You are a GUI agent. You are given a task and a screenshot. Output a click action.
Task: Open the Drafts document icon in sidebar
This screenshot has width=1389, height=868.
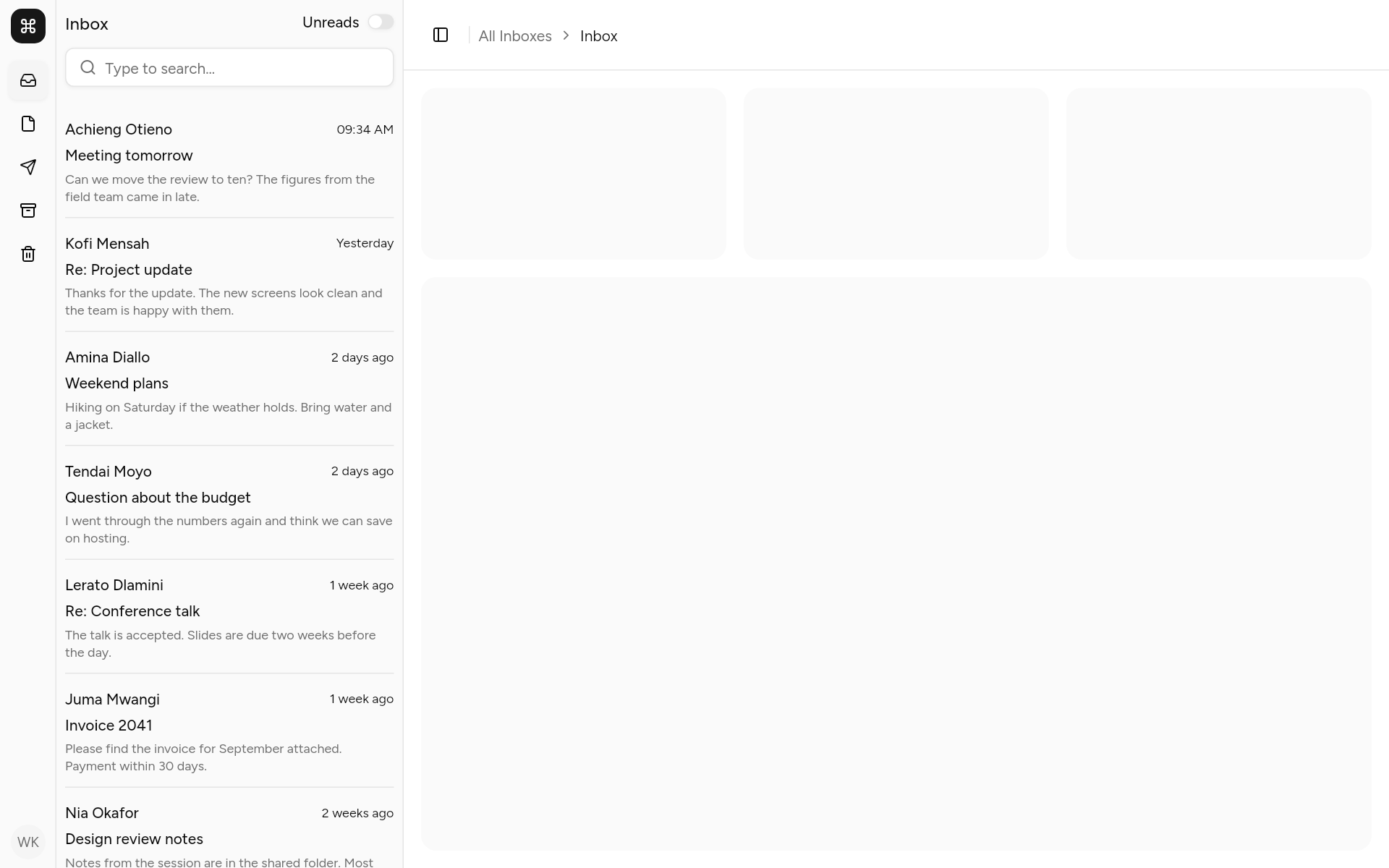(28, 124)
